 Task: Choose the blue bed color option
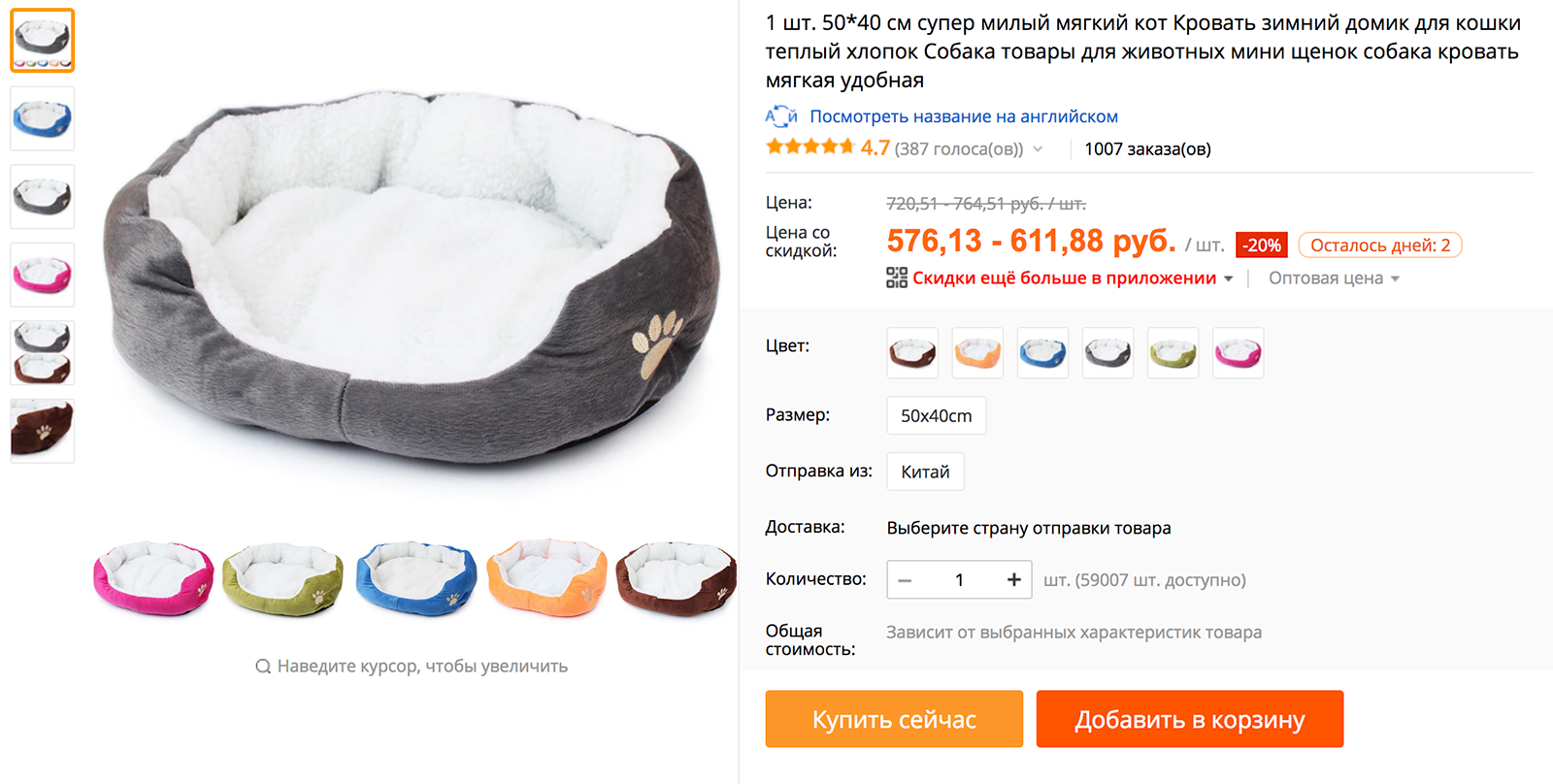[1042, 353]
